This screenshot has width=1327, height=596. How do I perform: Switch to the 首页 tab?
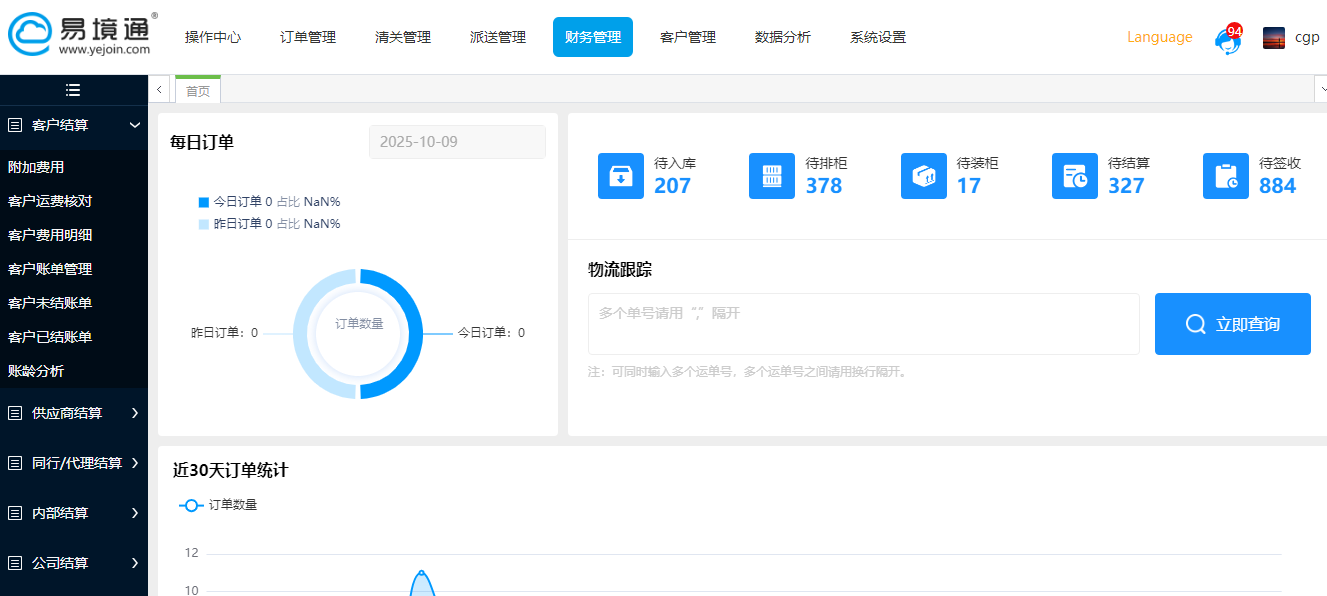point(198,91)
